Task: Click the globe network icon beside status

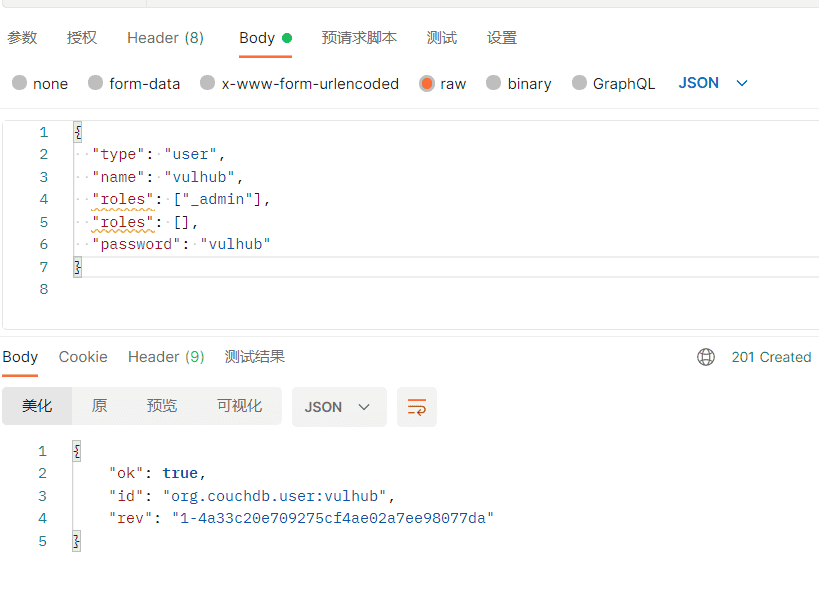Action: click(x=706, y=357)
